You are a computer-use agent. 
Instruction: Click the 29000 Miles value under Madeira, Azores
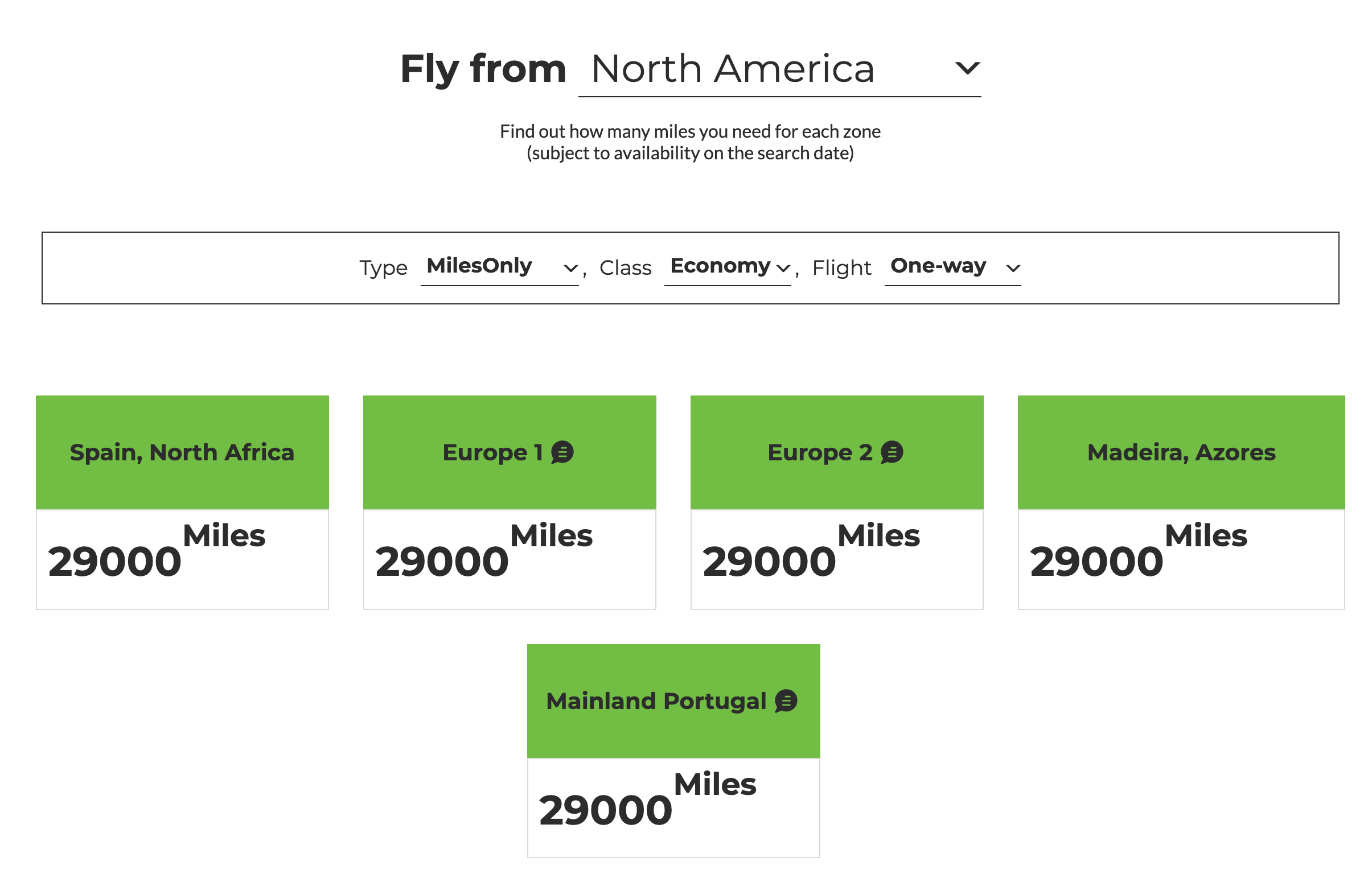point(1137,553)
